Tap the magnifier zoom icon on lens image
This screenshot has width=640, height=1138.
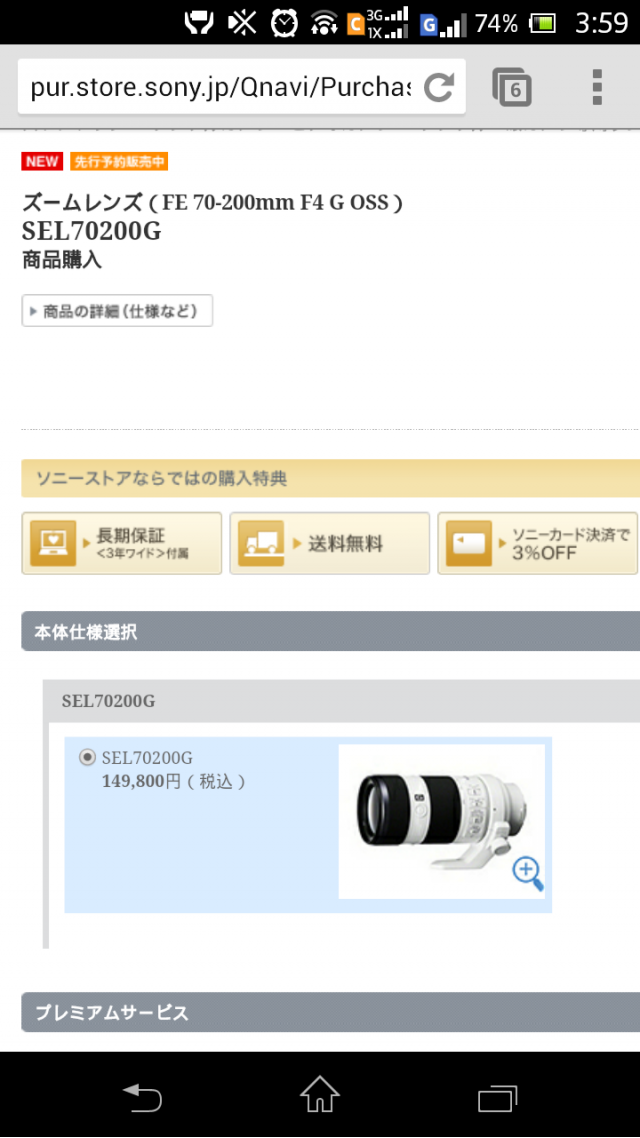[528, 873]
